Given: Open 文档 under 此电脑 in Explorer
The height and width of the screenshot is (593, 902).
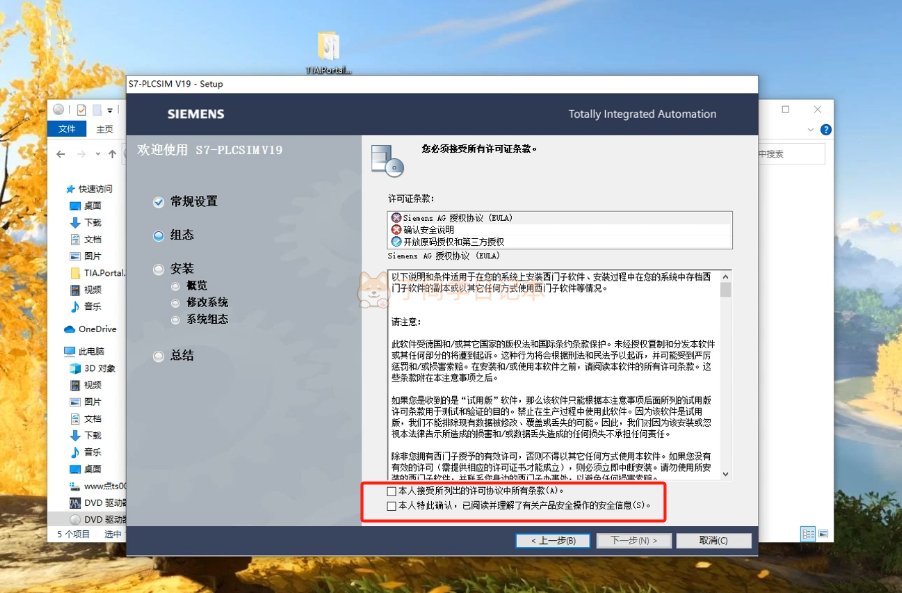Looking at the screenshot, I should (x=86, y=419).
